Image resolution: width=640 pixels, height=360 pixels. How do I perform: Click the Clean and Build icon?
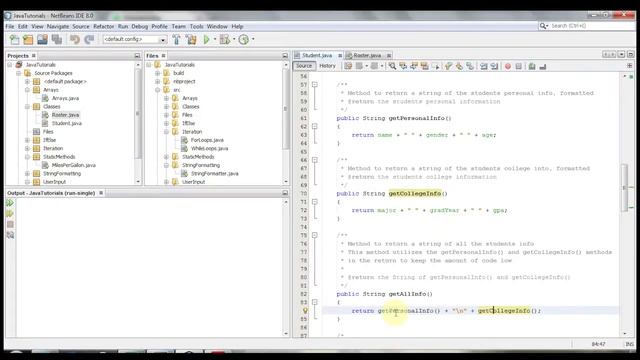pyautogui.click(x=191, y=40)
